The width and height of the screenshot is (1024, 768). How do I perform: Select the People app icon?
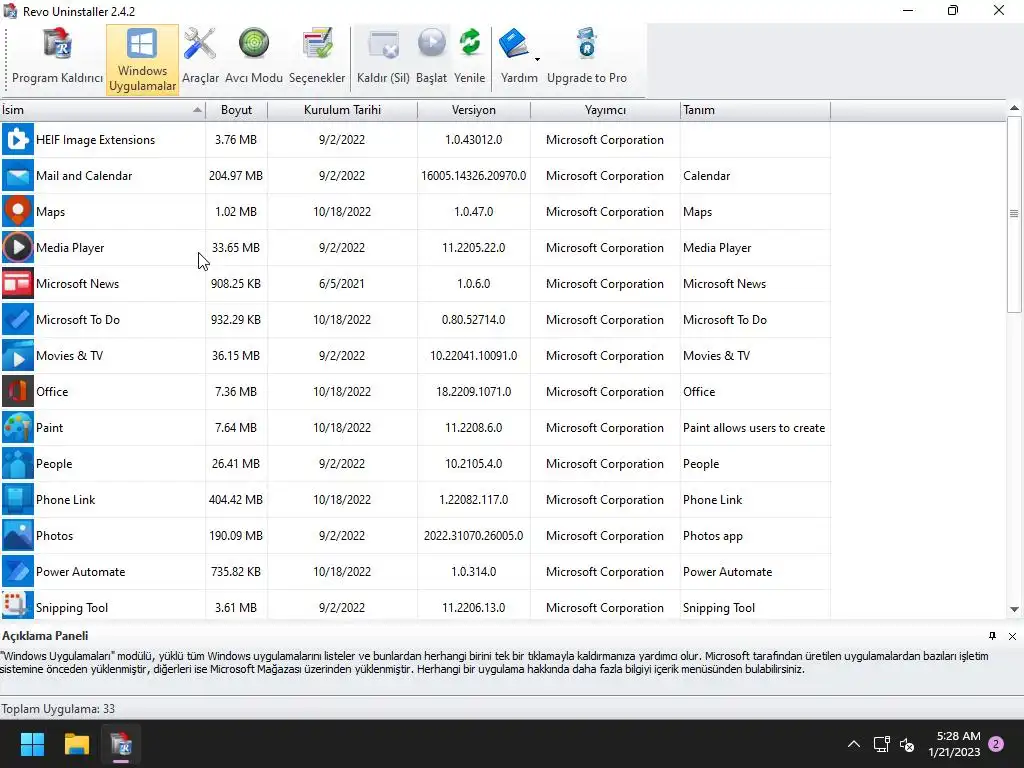[18, 463]
